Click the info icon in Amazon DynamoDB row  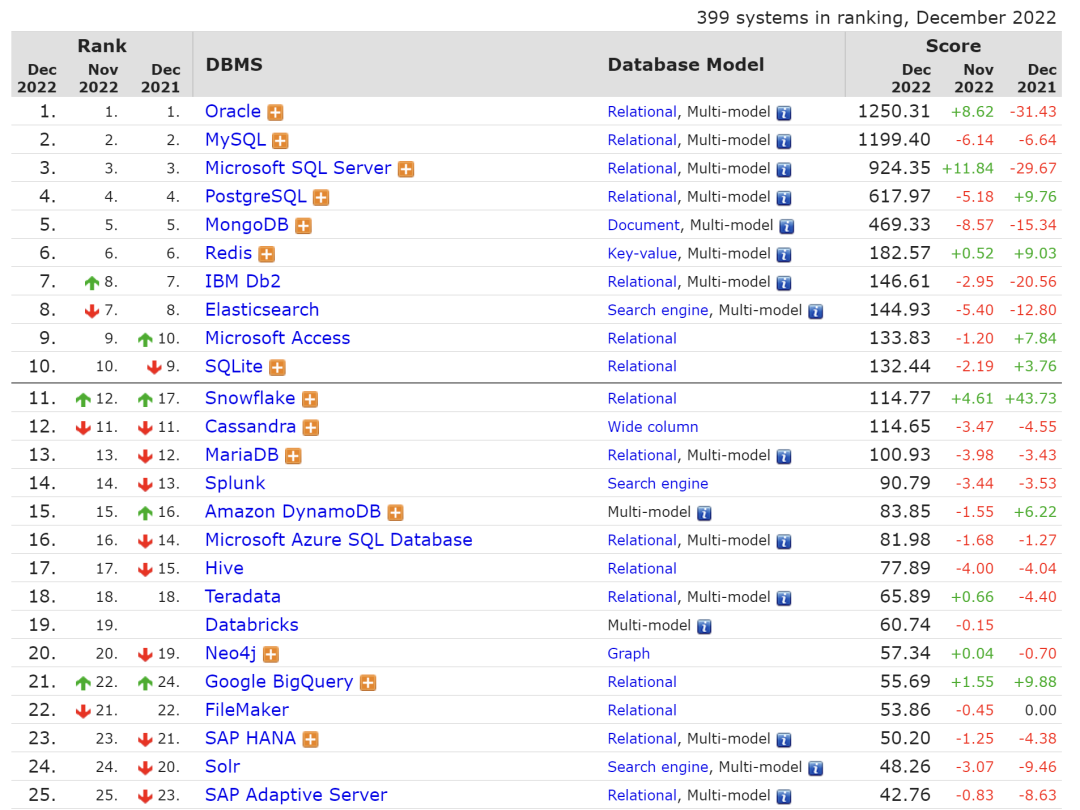tap(704, 513)
